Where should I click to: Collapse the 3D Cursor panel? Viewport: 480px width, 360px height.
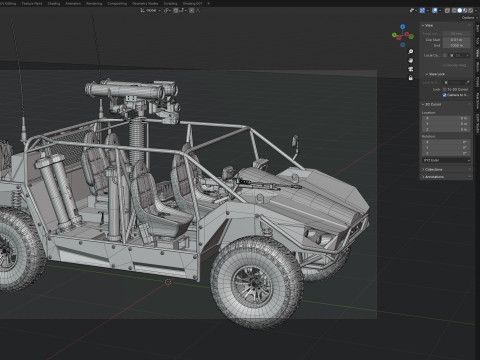[x=431, y=104]
